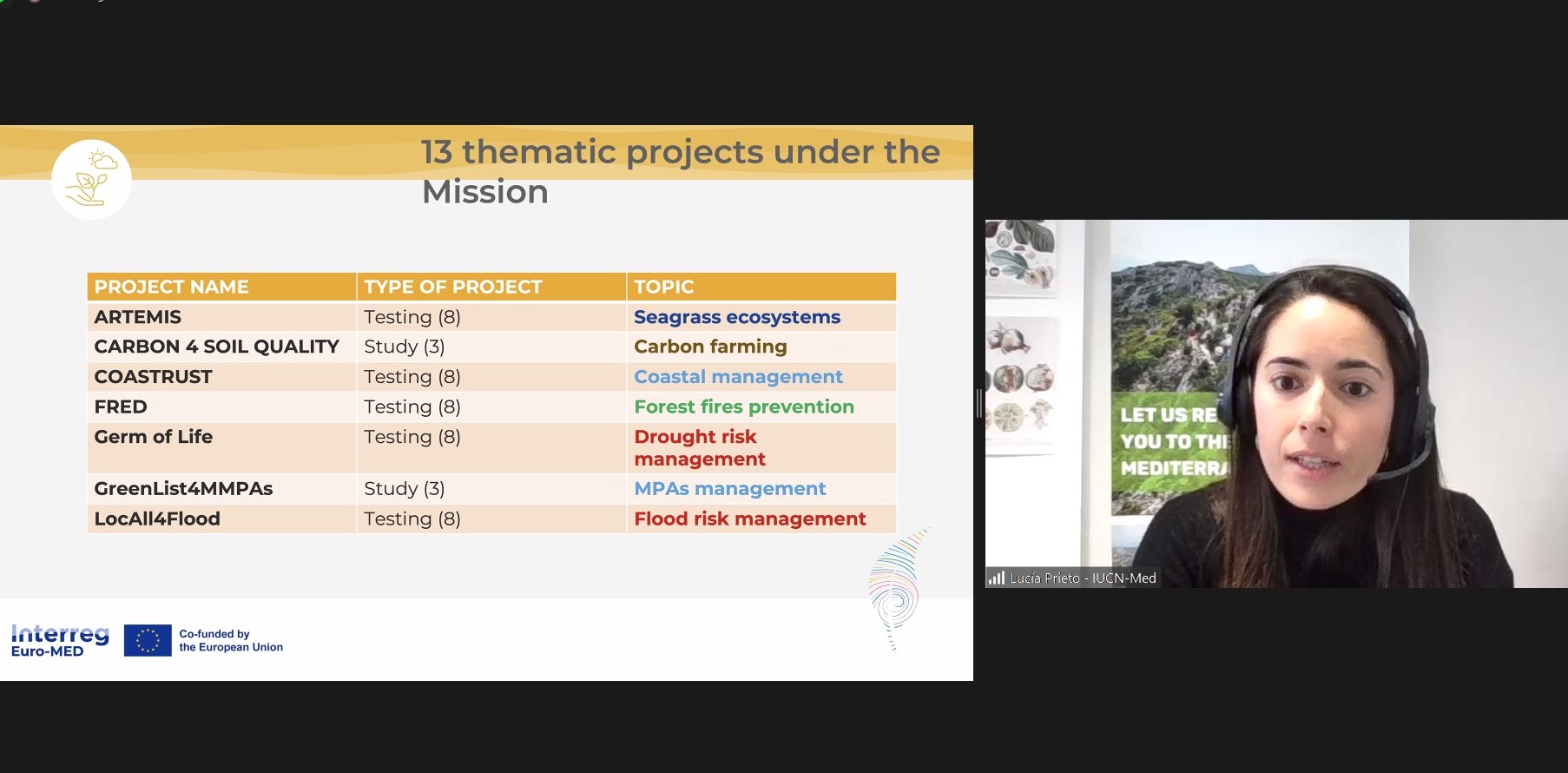Click the plant-in-hand mission icon
This screenshot has width=1568, height=773.
click(x=91, y=179)
